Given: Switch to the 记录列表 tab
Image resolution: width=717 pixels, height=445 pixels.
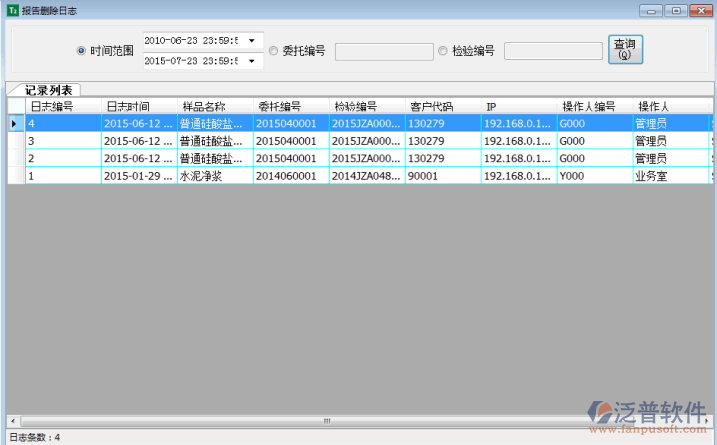Looking at the screenshot, I should click(47, 90).
